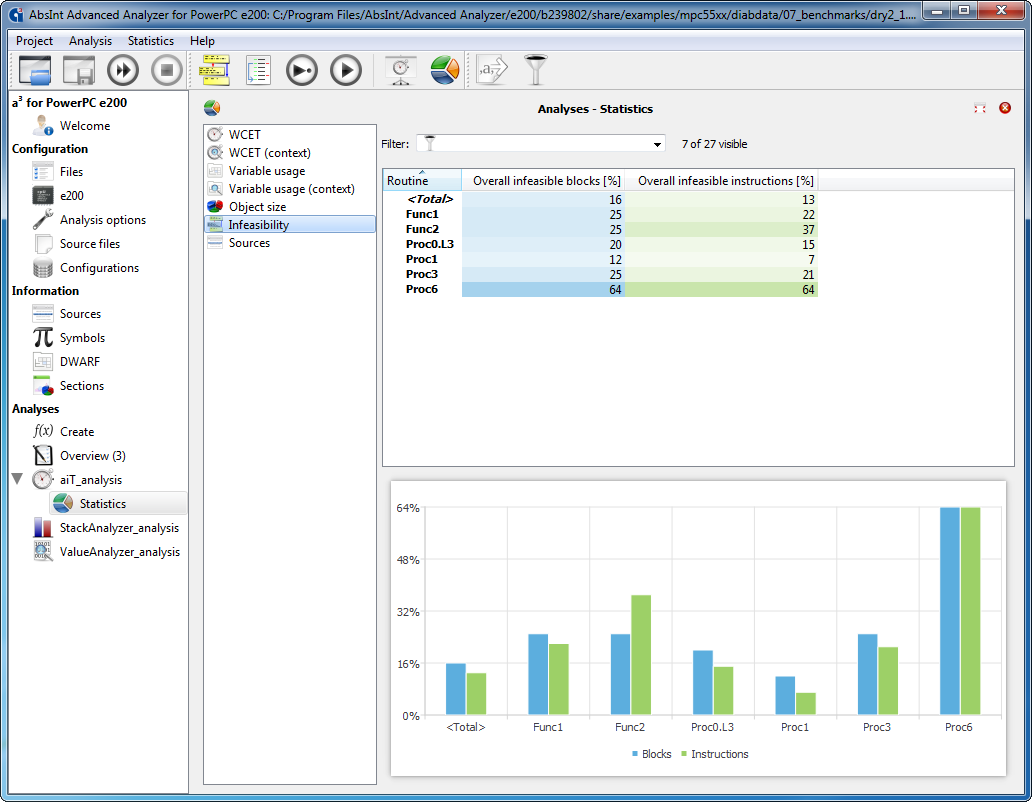Click the stop analysis toolbar button
The image size is (1032, 802).
pos(167,70)
